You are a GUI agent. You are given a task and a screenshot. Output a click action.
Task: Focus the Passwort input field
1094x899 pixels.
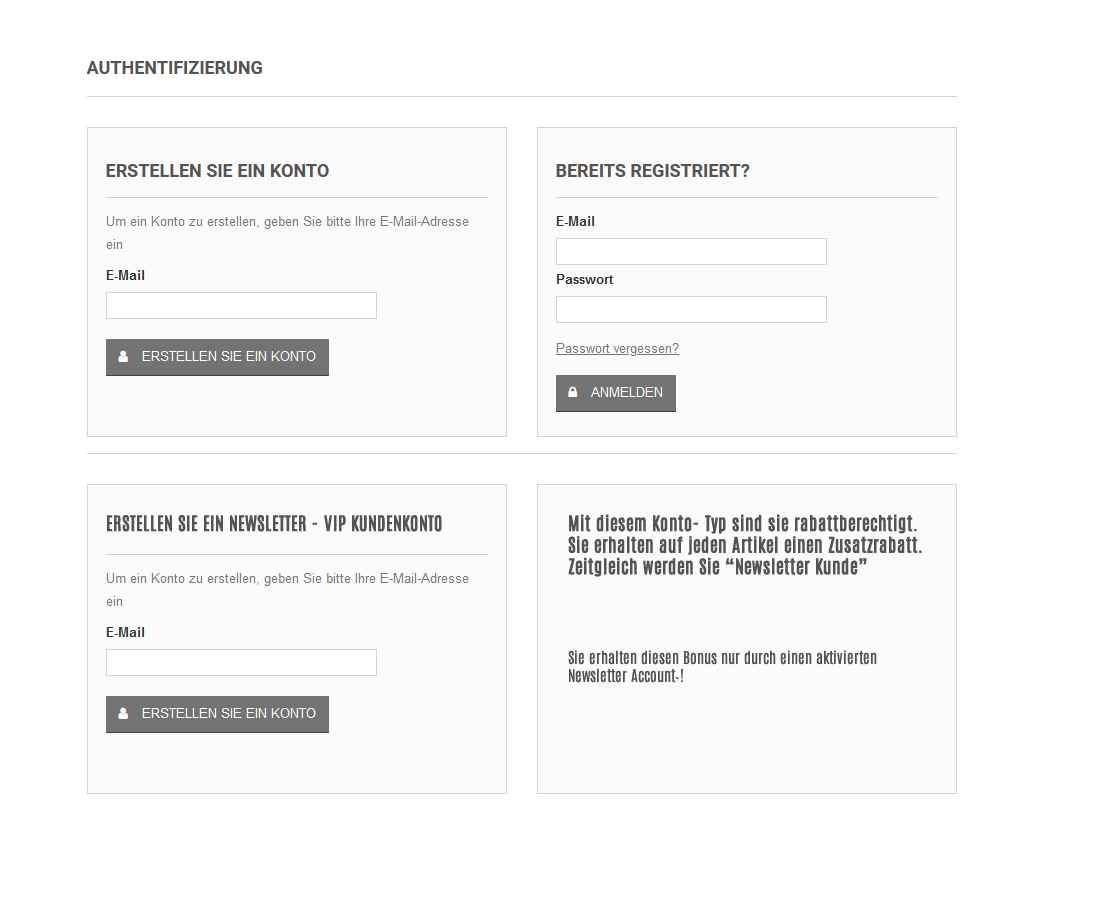[691, 310]
